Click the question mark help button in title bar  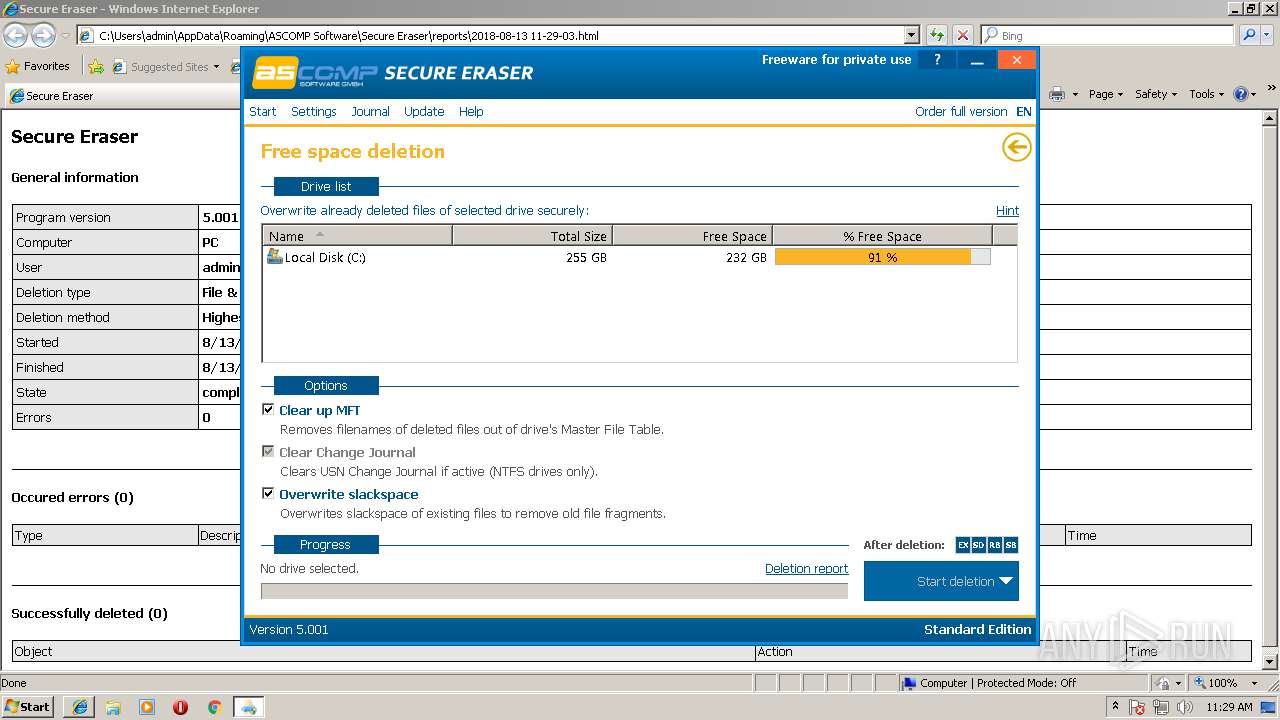coord(937,60)
